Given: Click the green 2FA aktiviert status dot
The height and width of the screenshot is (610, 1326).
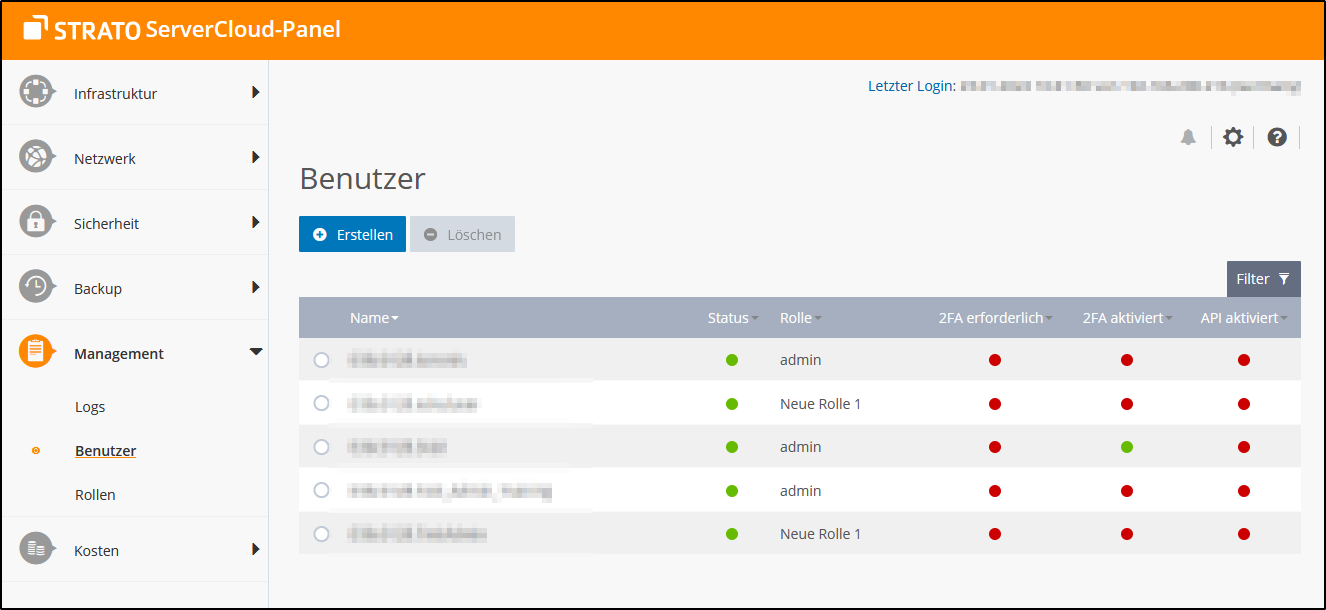Looking at the screenshot, I should point(1127,447).
